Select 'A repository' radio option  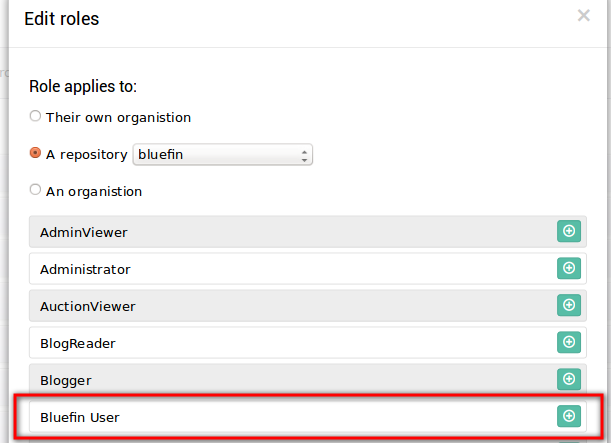coord(35,153)
